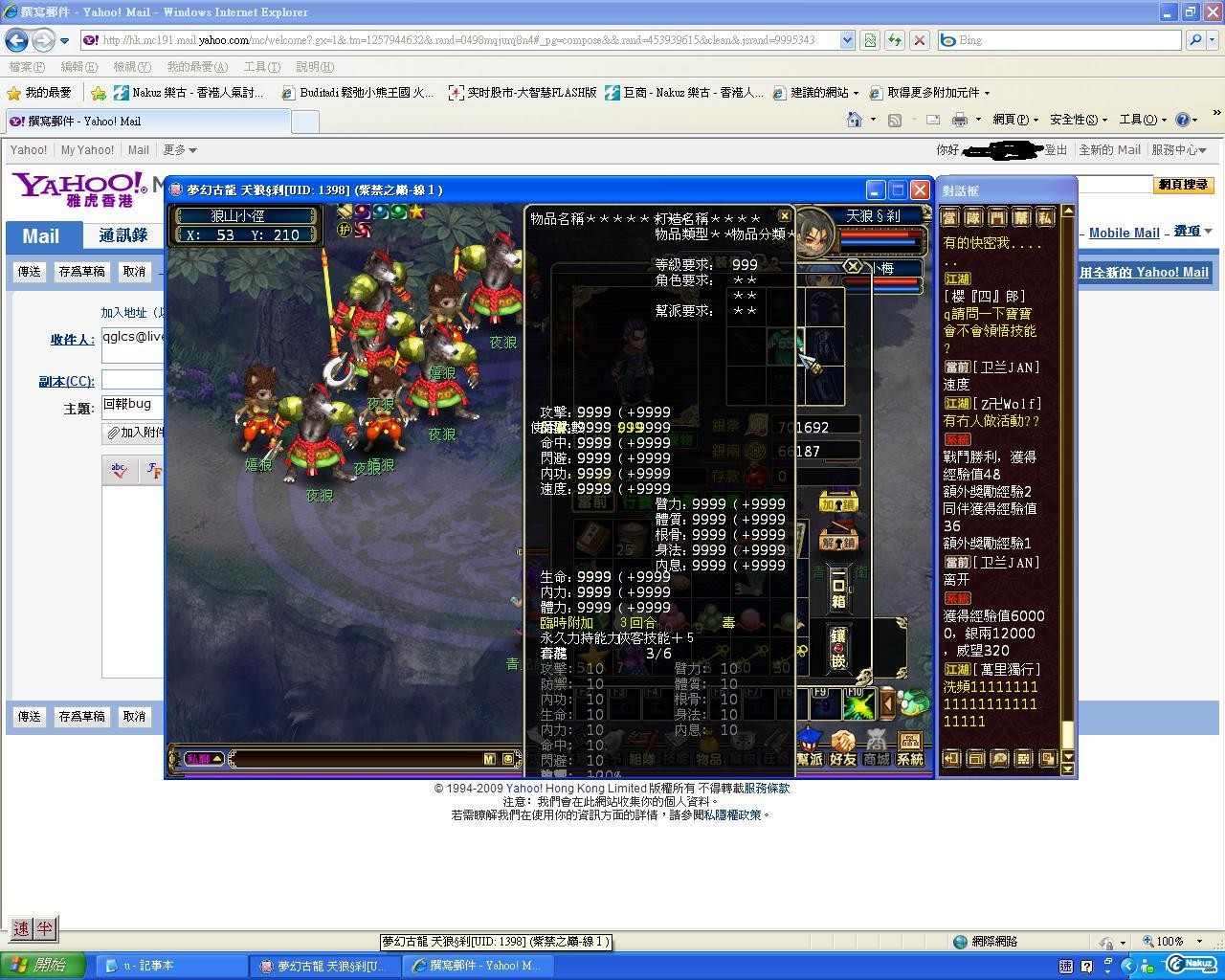Open the 全新的 Yahoo! Mail link
The image size is (1225, 980).
click(1144, 273)
